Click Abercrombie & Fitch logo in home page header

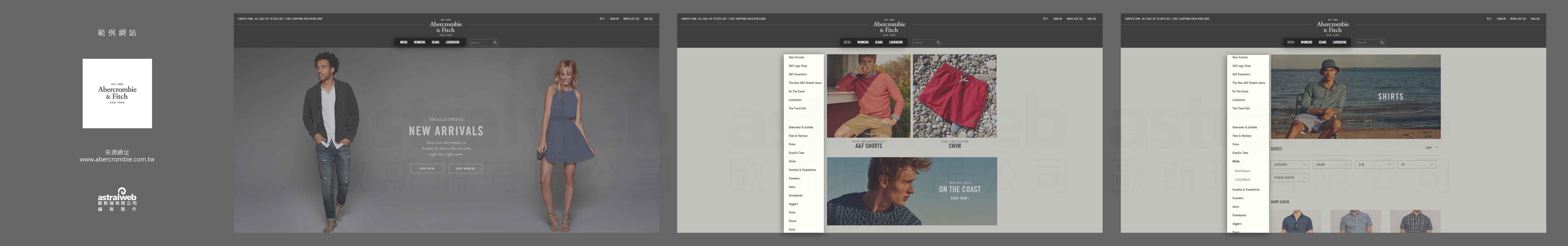click(446, 27)
